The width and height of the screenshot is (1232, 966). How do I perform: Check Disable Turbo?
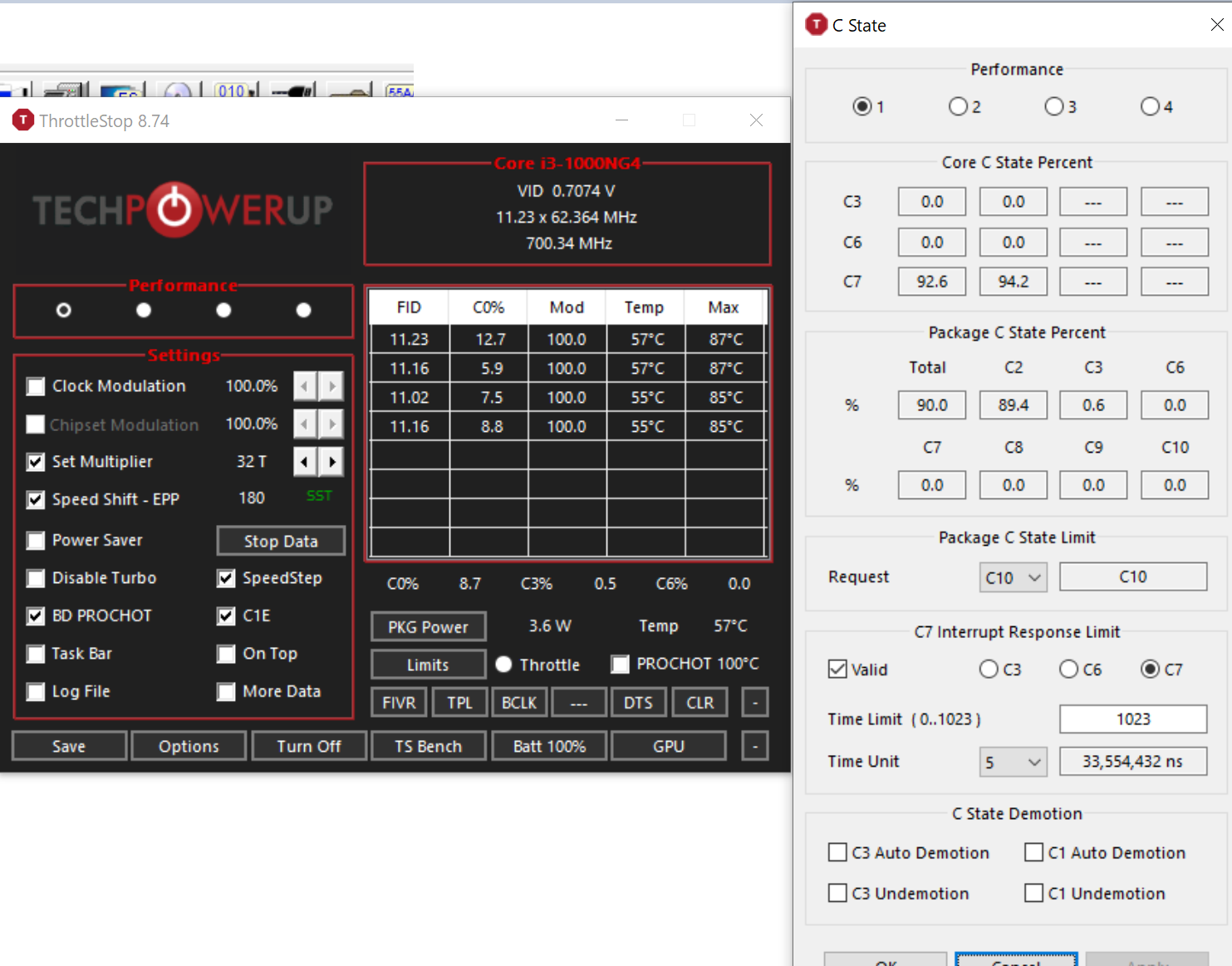[36, 578]
